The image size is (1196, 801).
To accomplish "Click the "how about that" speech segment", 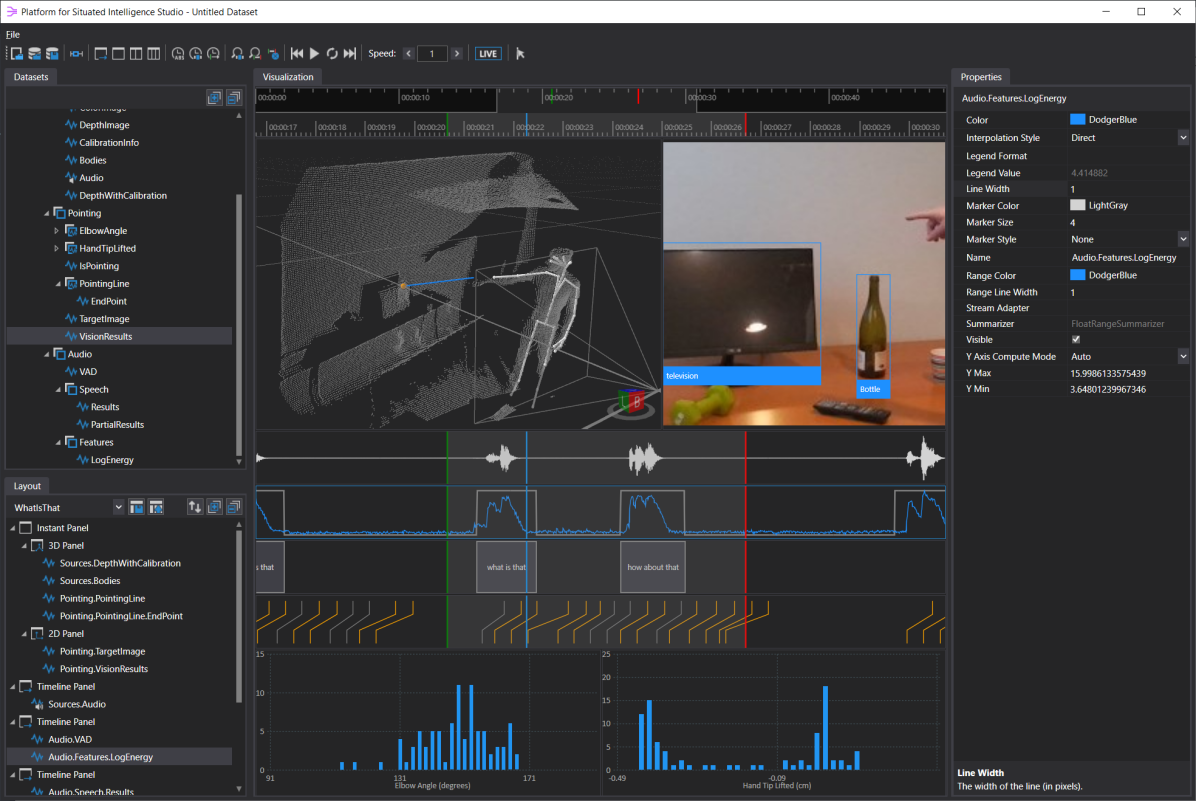I will click(x=653, y=567).
